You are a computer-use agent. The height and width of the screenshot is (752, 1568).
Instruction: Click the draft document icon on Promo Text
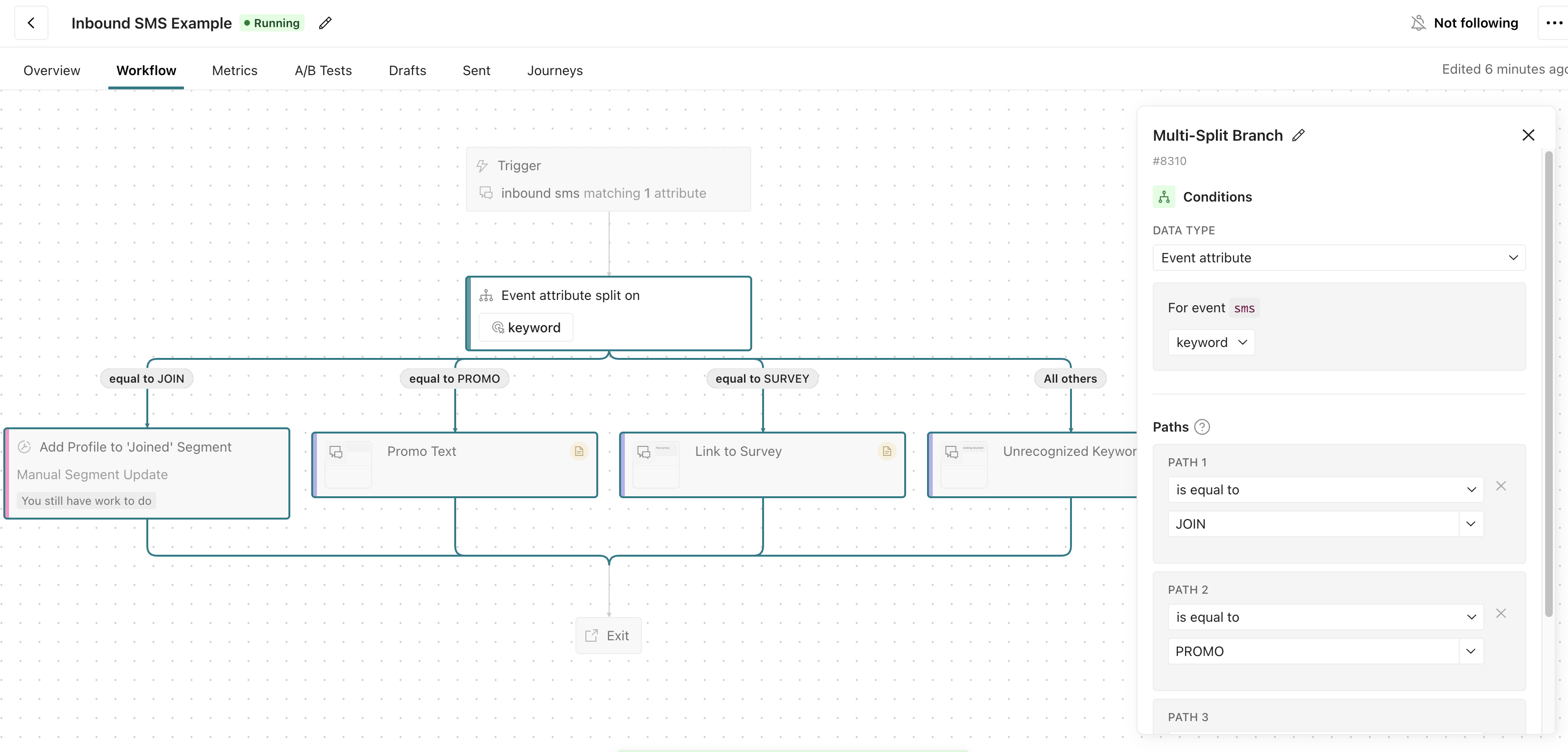click(x=579, y=451)
